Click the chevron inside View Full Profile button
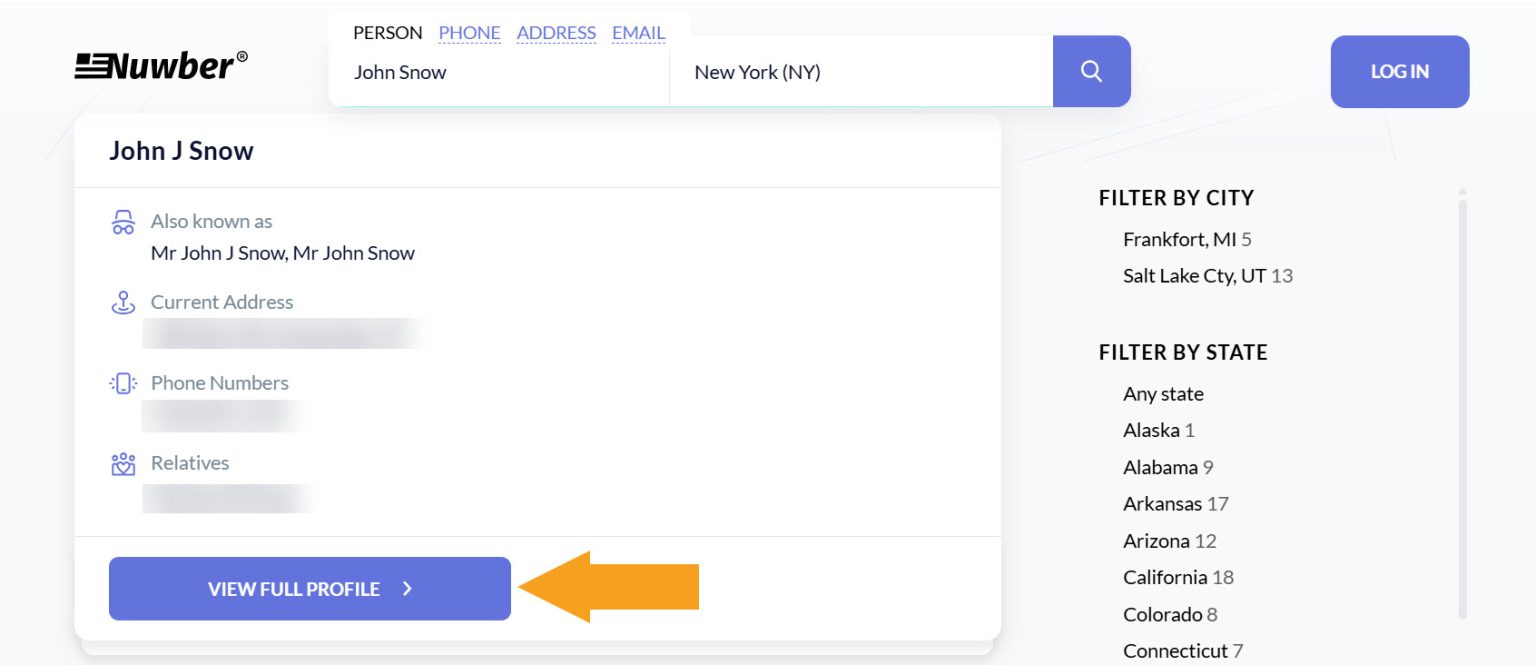Image resolution: width=1536 pixels, height=665 pixels. point(407,589)
